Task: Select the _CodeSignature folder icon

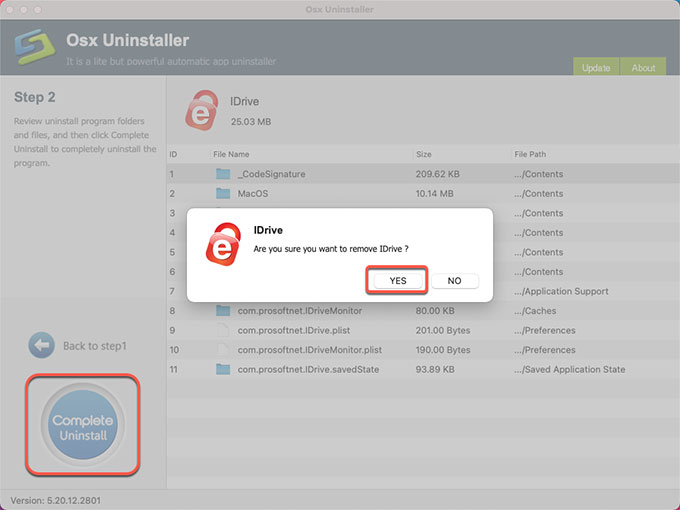Action: [223, 174]
